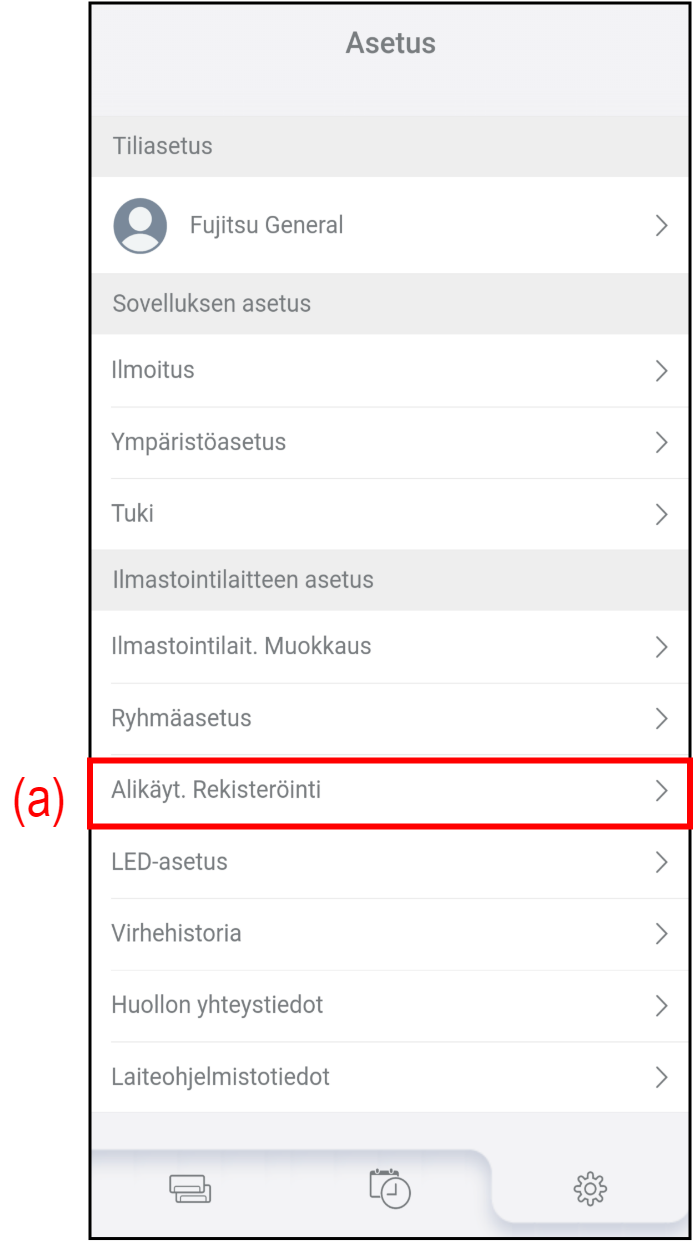Select Ympäristöasetus from the settings list
Screen dimensions: 696x1243
tap(199, 442)
